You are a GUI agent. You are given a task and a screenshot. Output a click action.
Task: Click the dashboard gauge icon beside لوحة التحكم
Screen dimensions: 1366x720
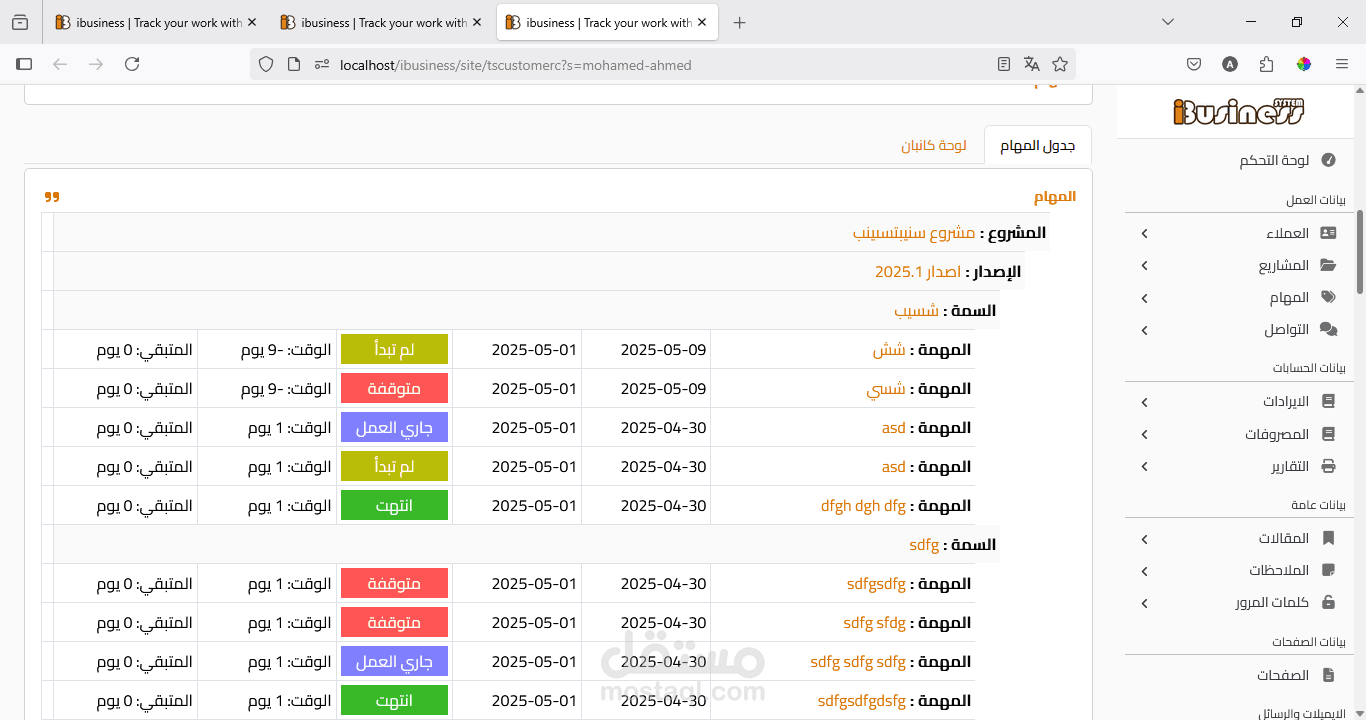pyautogui.click(x=1328, y=160)
